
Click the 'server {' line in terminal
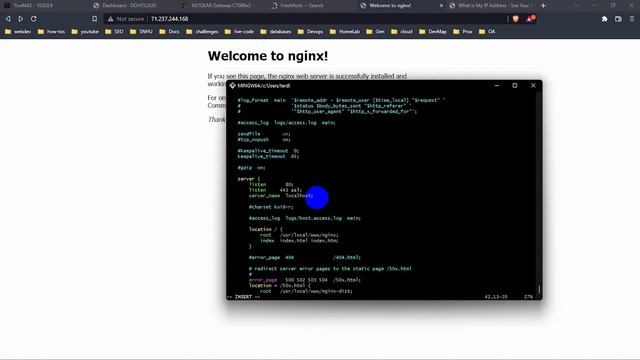(249, 179)
